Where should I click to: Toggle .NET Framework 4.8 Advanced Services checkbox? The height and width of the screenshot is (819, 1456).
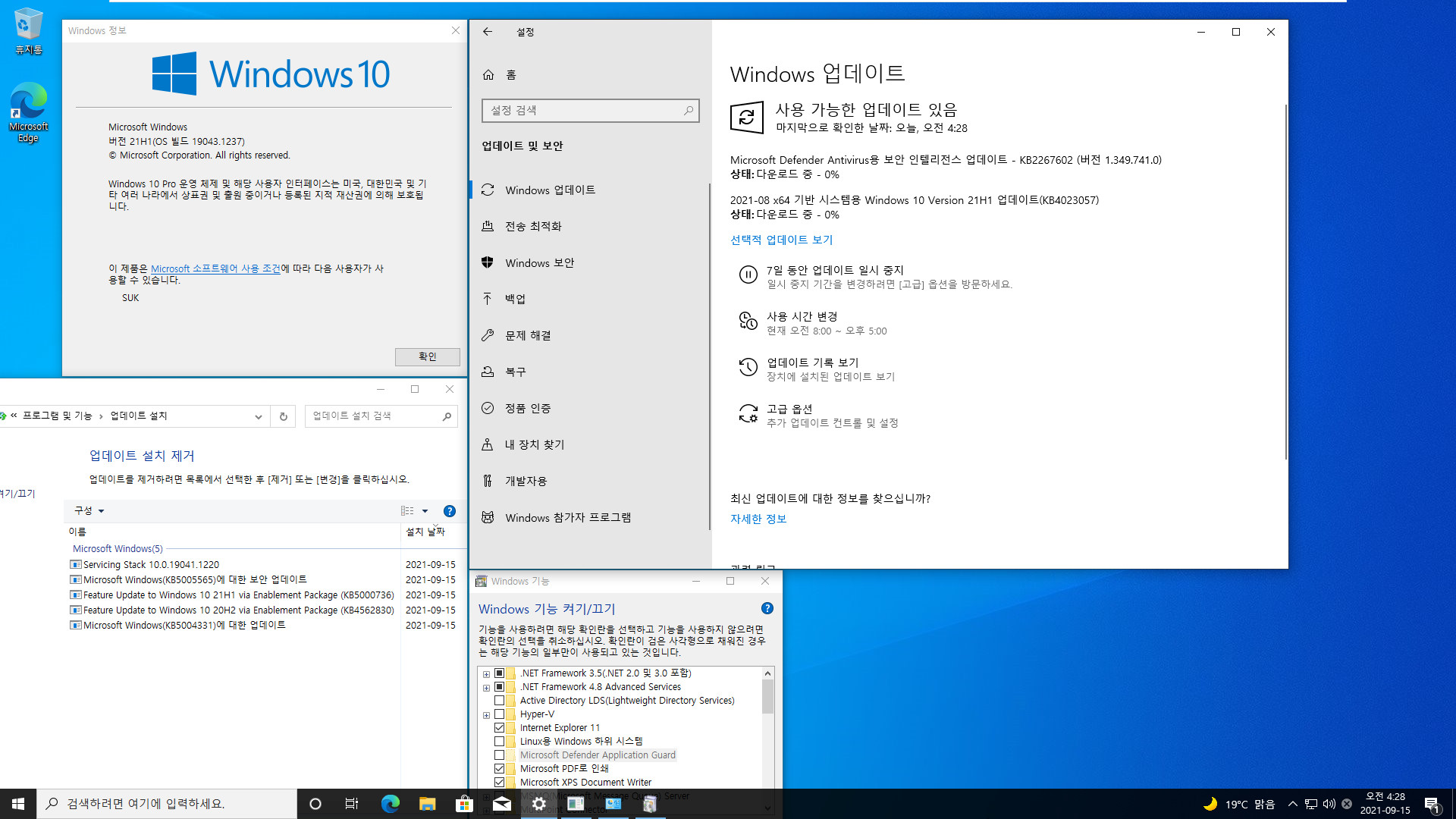coord(499,687)
